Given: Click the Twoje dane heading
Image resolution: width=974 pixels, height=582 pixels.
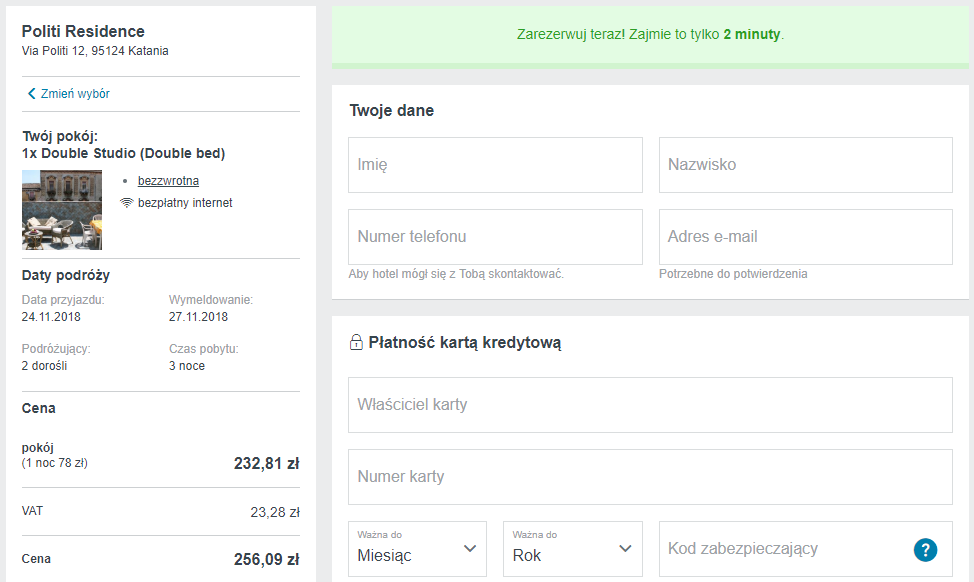Looking at the screenshot, I should [391, 111].
